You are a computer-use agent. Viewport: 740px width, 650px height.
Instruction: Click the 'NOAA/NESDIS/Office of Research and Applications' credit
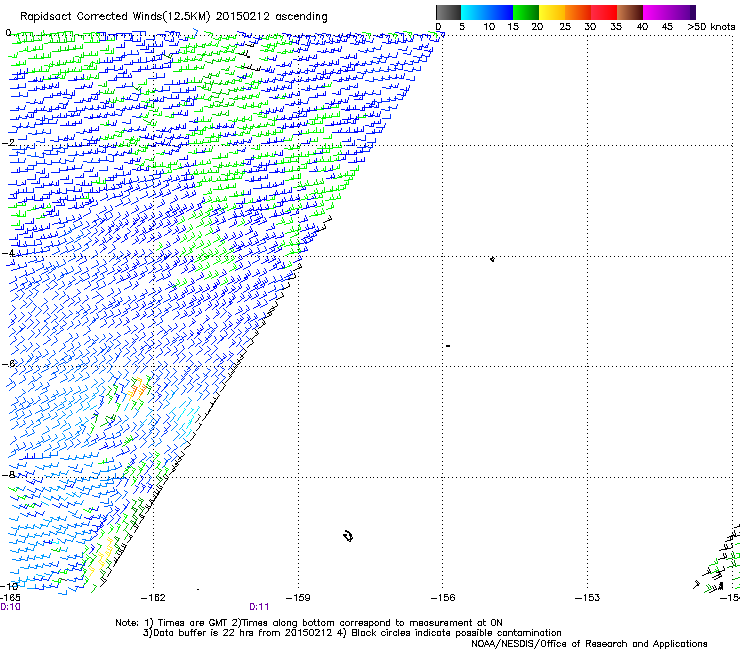pyautogui.click(x=589, y=644)
